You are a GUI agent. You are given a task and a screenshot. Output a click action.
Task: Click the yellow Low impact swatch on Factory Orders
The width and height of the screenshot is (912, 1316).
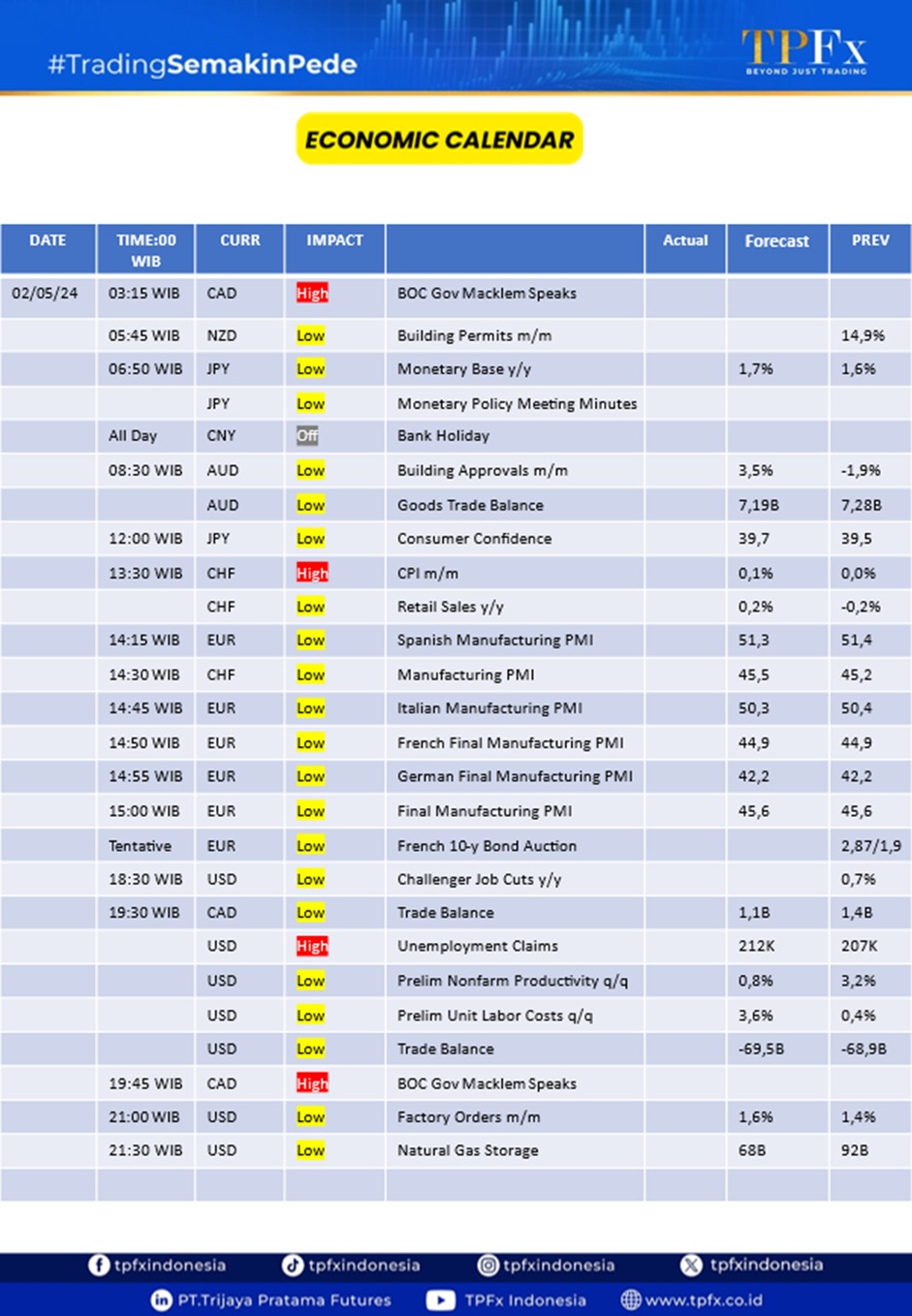pos(310,1116)
